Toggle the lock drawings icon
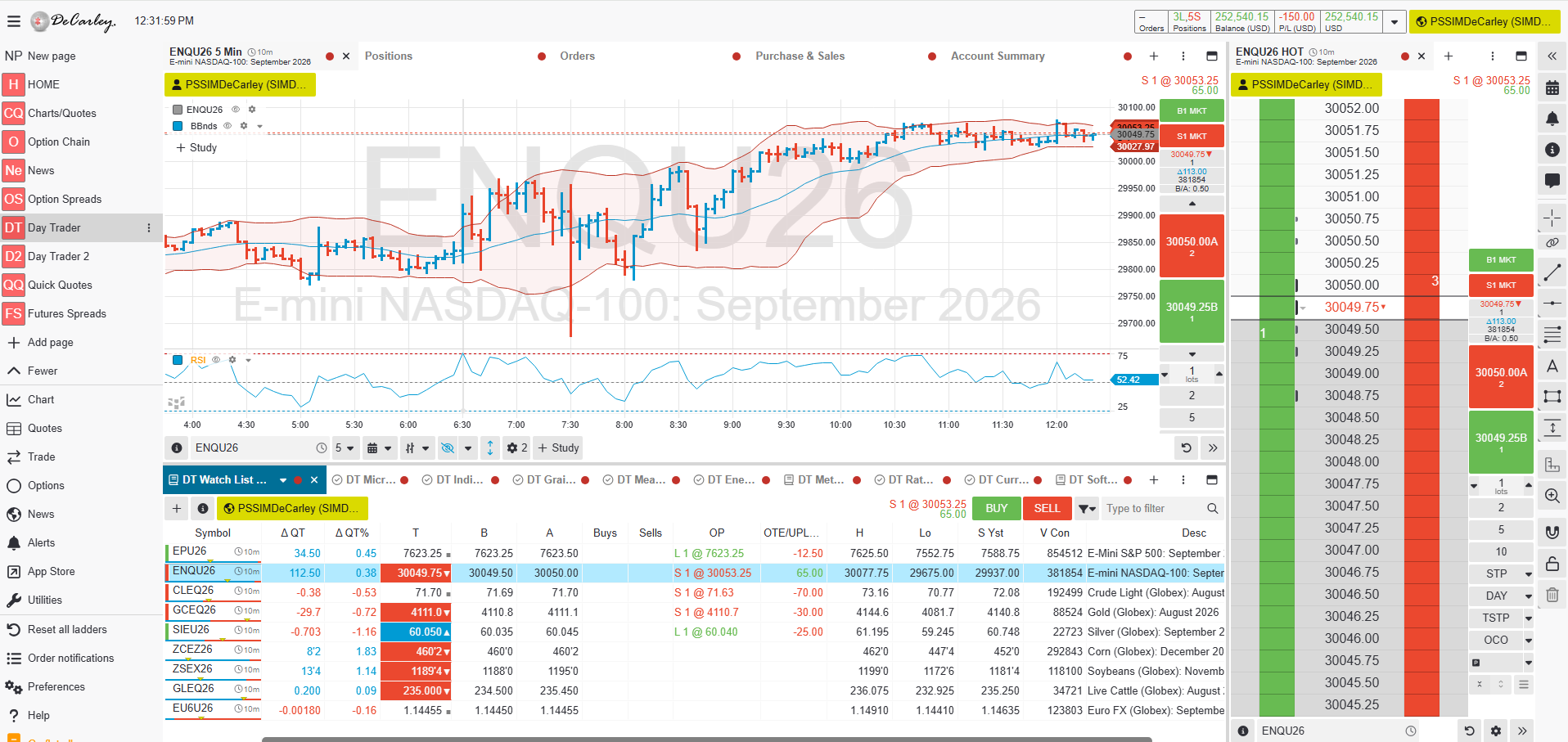This screenshot has width=1568, height=742. coord(1552,564)
